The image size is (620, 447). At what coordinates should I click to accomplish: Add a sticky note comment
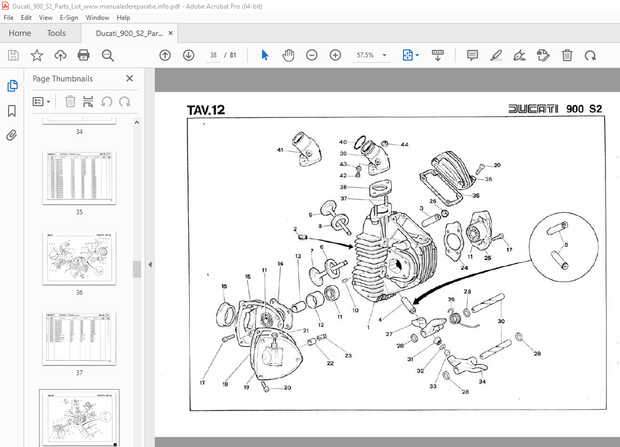(471, 56)
